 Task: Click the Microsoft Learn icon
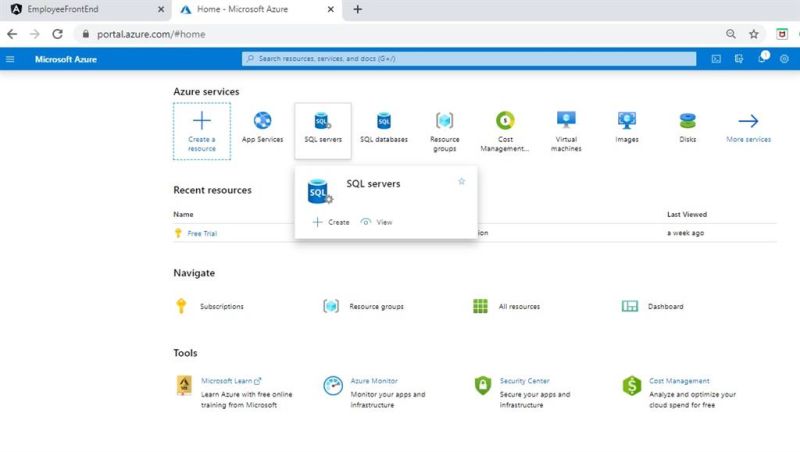tap(184, 386)
